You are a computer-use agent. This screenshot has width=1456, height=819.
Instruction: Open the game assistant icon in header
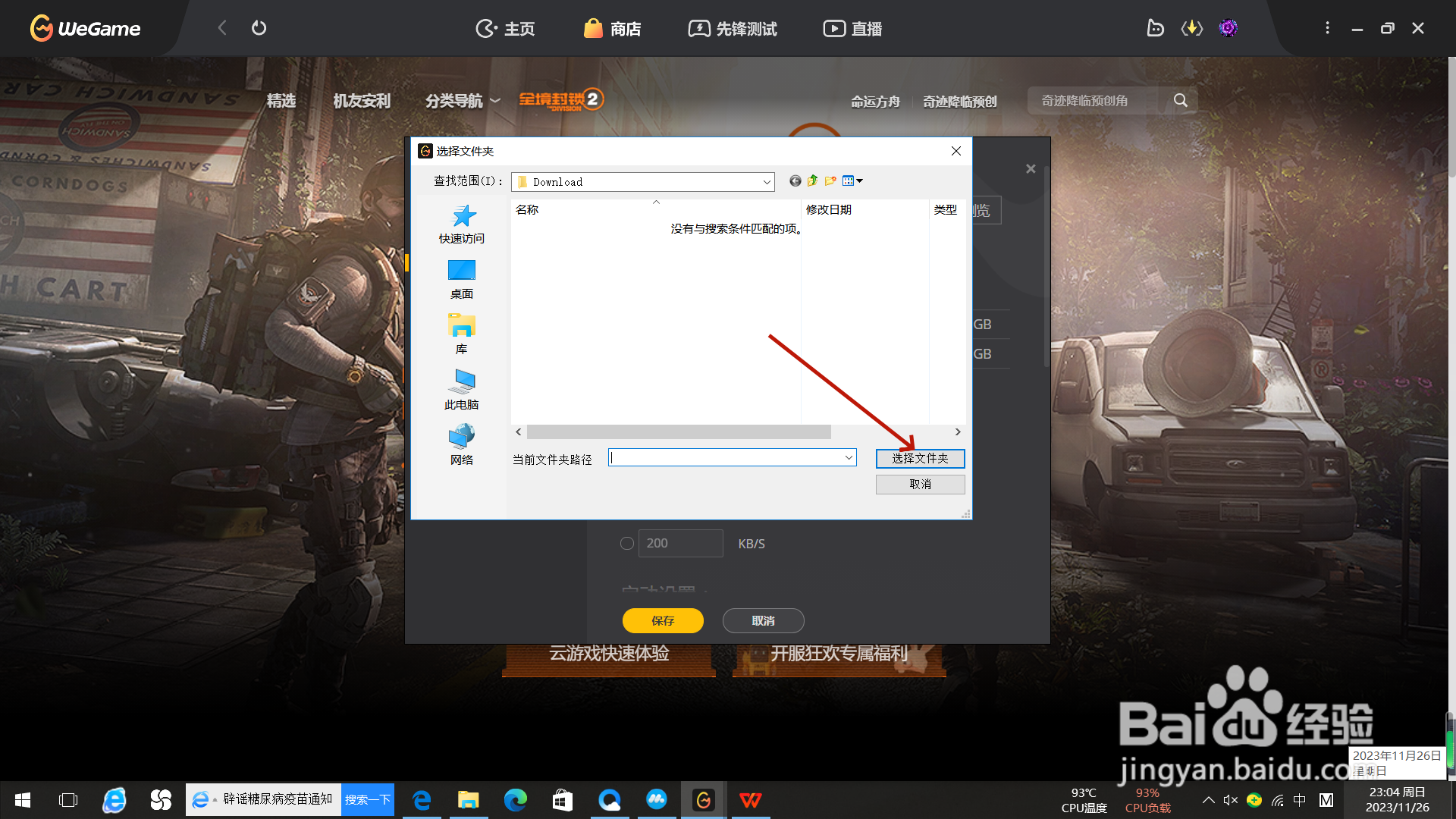tap(1155, 28)
